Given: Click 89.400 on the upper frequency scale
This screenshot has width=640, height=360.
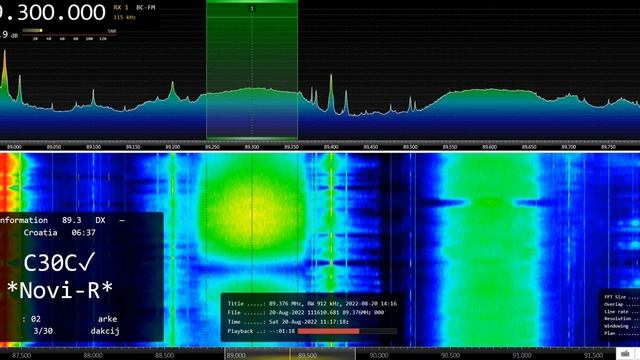Looking at the screenshot, I should coord(331,147).
